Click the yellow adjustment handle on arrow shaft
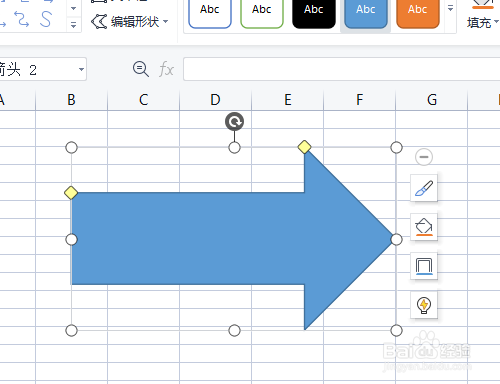 pyautogui.click(x=71, y=193)
